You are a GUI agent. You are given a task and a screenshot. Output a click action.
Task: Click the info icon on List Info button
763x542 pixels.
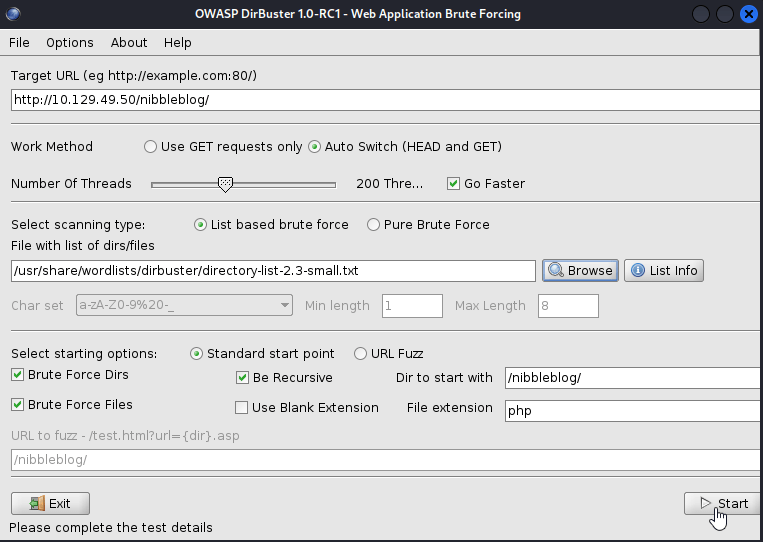coord(638,271)
